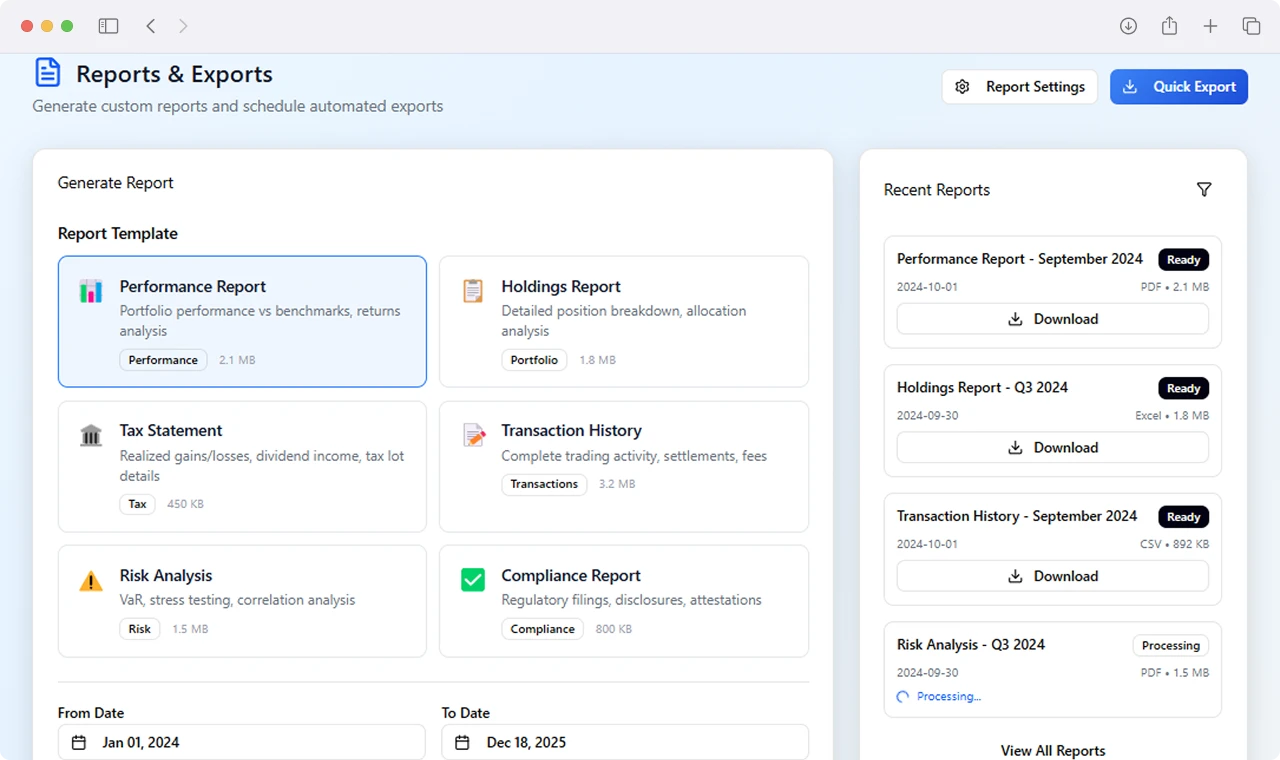
Task: Click the Risk Analysis warning triangle icon
Action: pyautogui.click(x=91, y=580)
